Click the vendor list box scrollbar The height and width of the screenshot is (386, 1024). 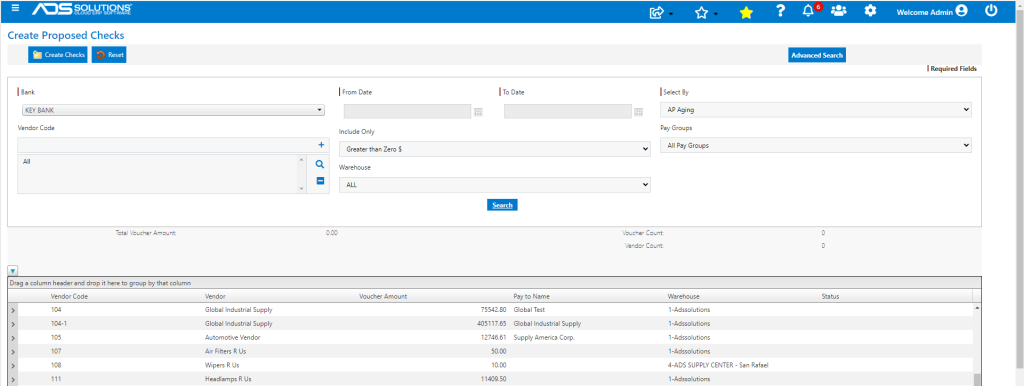point(301,174)
